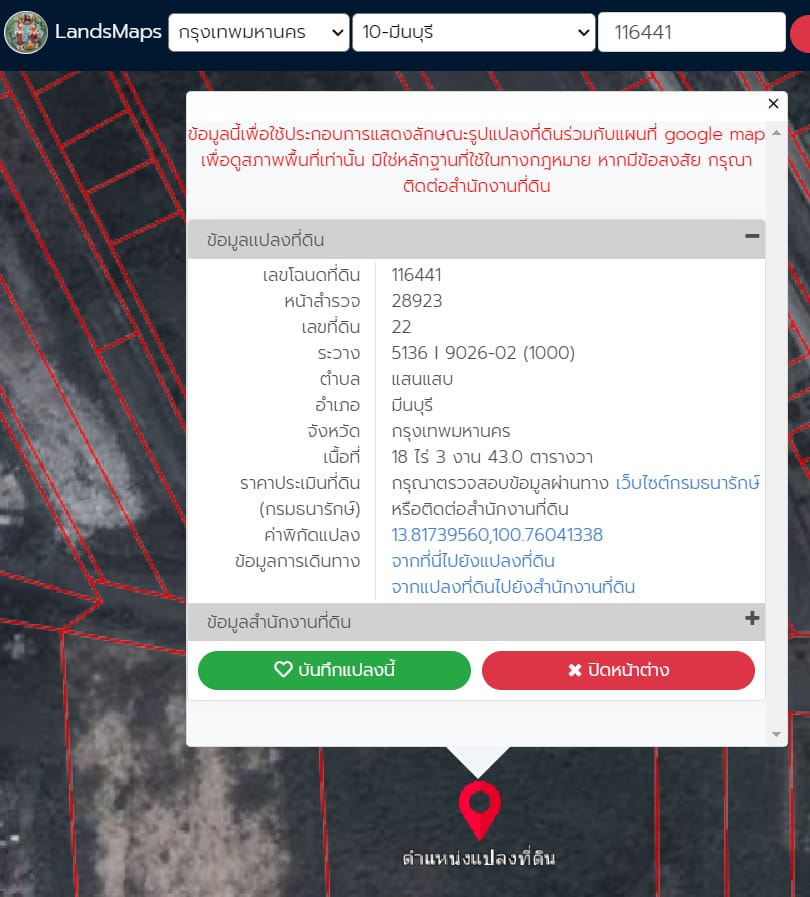Select the land number value 22
The image size is (810, 897).
pyautogui.click(x=402, y=327)
